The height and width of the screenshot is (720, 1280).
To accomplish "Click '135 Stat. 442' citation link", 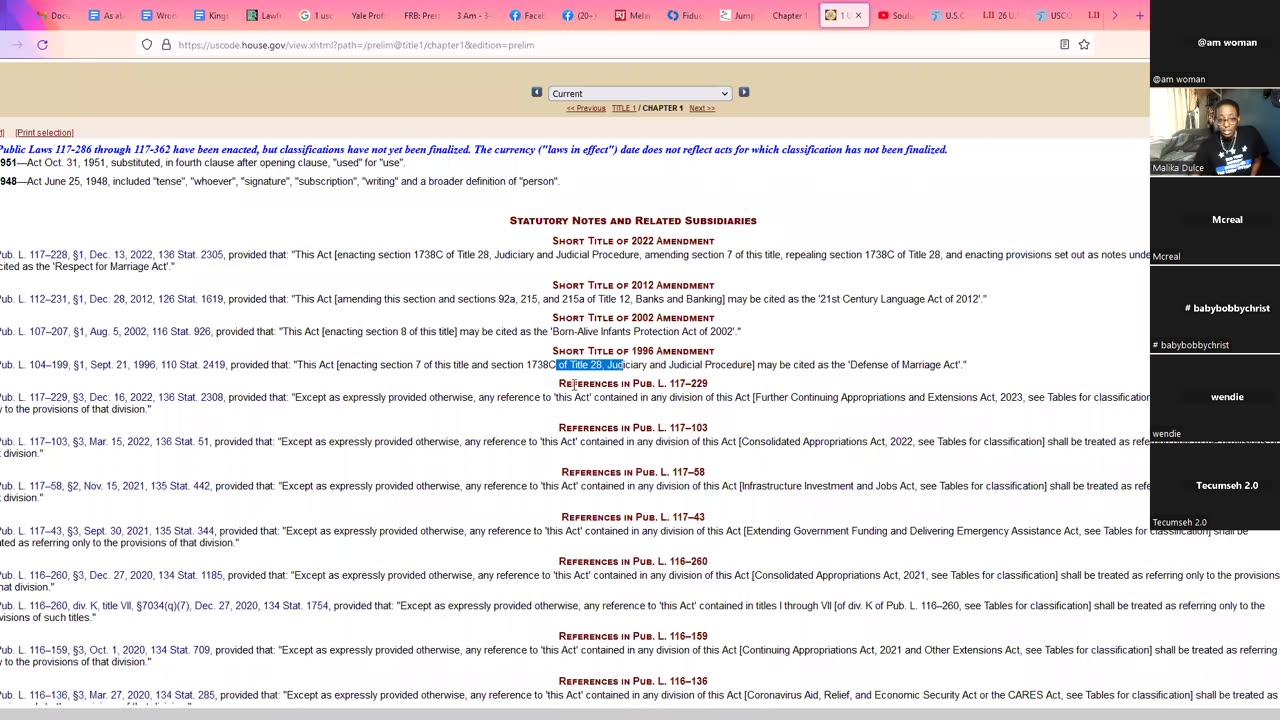I will 180,486.
